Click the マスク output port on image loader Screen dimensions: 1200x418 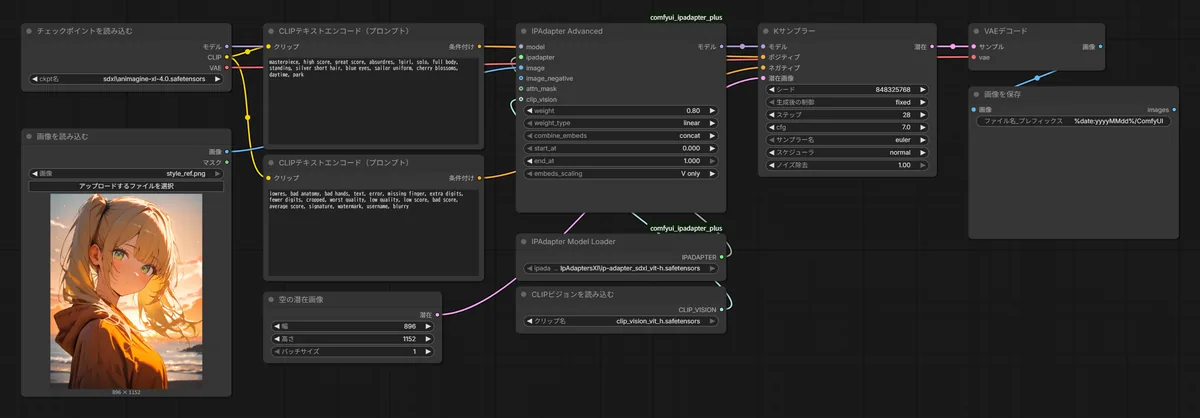[x=227, y=162]
